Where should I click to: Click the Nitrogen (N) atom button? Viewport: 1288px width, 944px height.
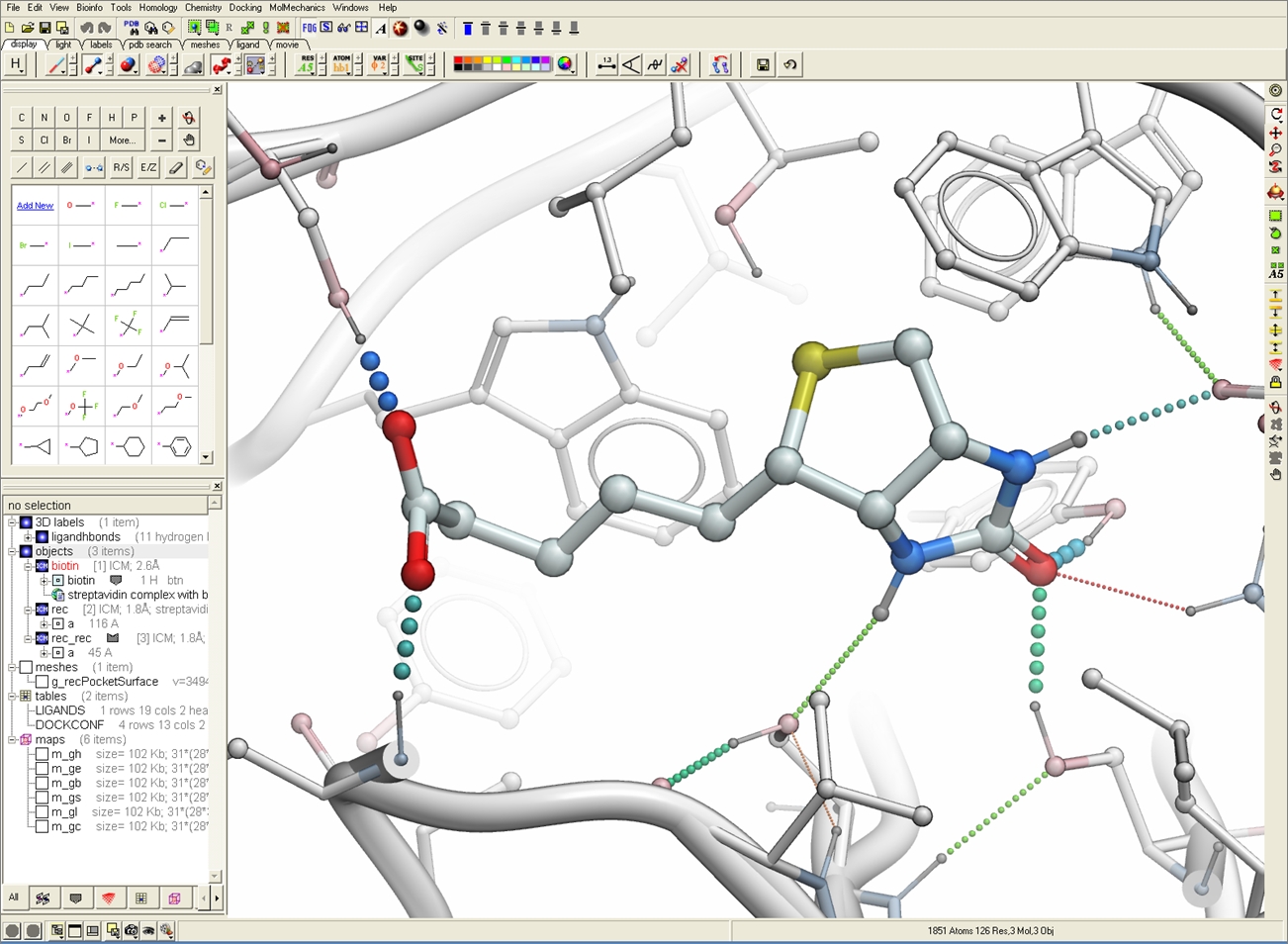click(44, 118)
